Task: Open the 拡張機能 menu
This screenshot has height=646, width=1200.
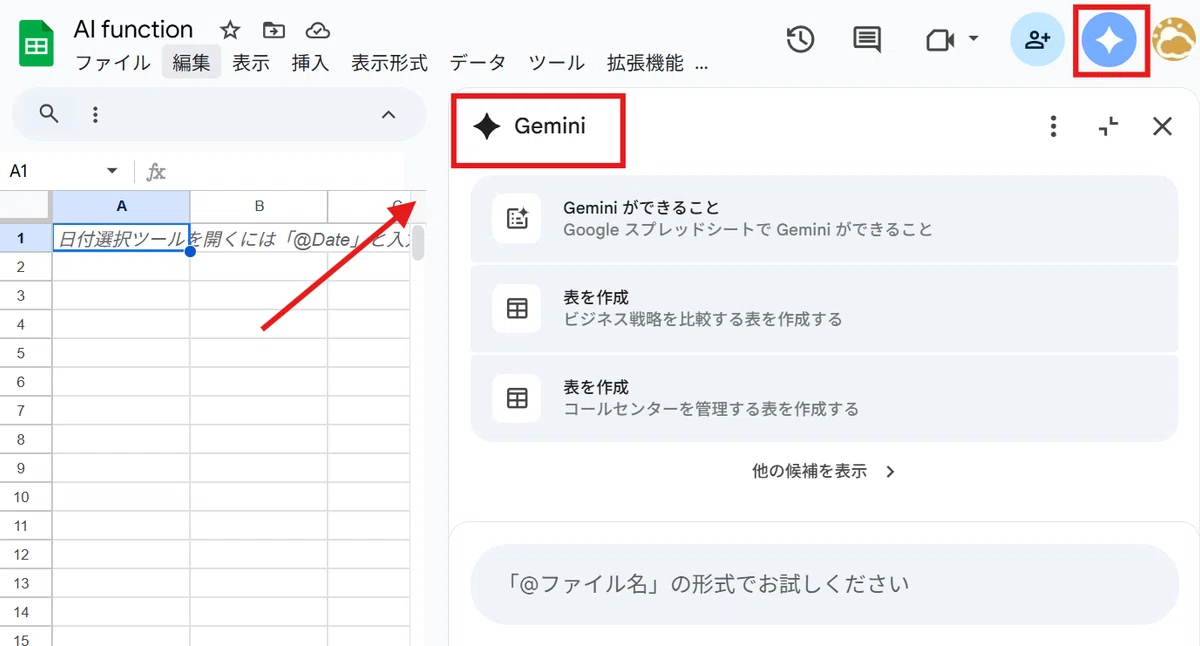Action: pyautogui.click(x=645, y=63)
